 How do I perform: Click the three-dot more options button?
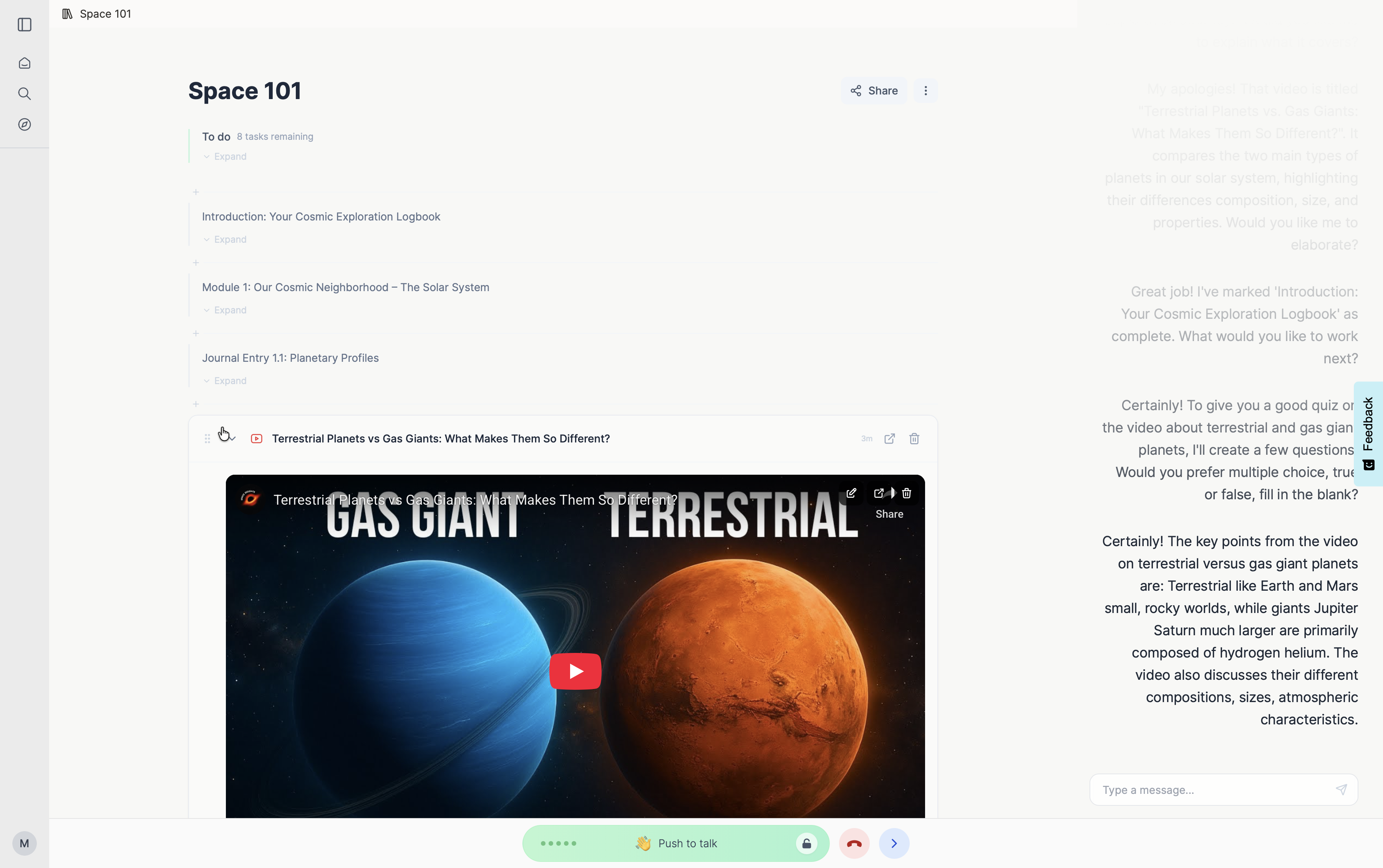point(925,91)
